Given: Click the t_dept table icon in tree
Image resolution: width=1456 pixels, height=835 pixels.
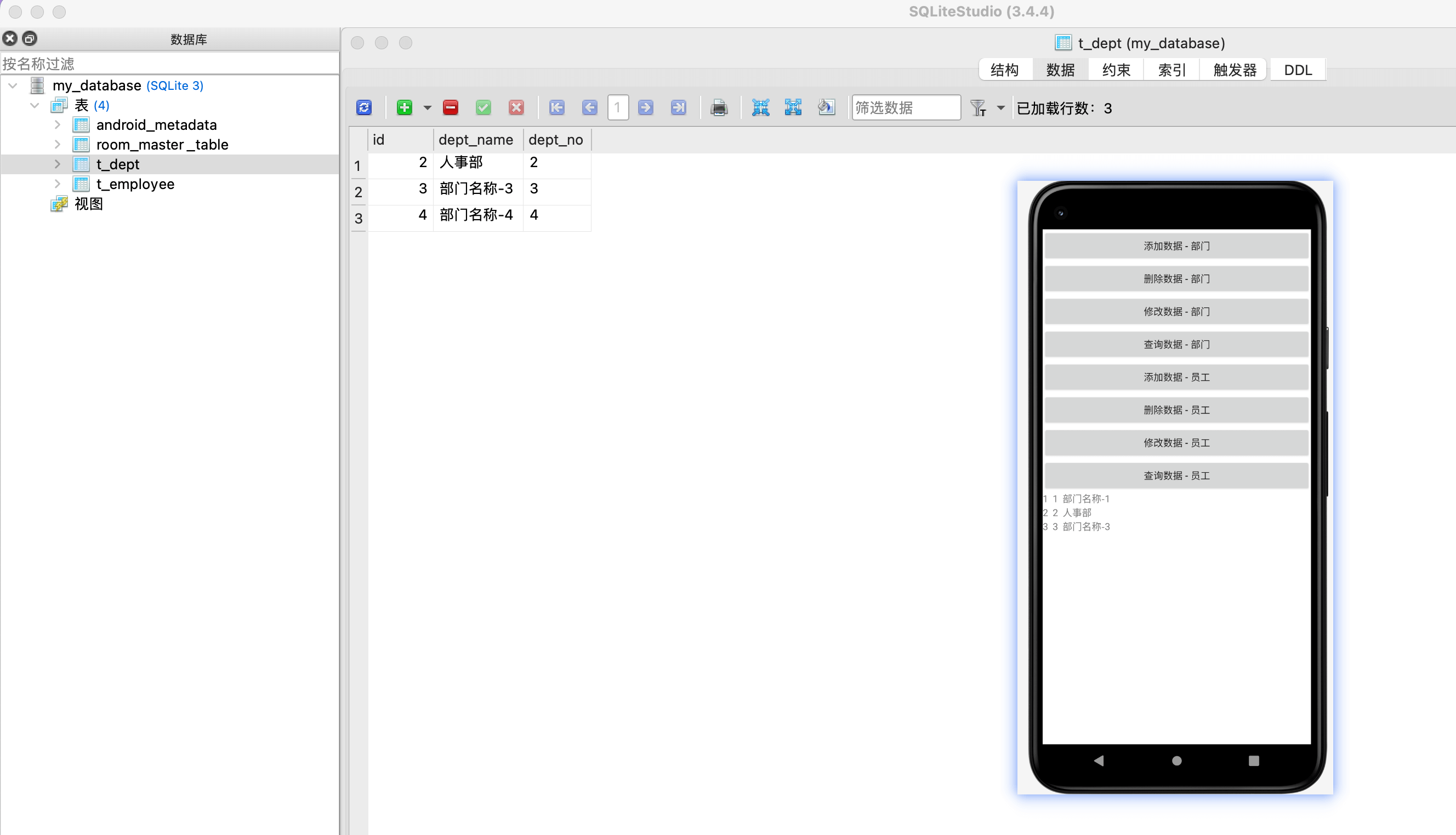Looking at the screenshot, I should [81, 164].
